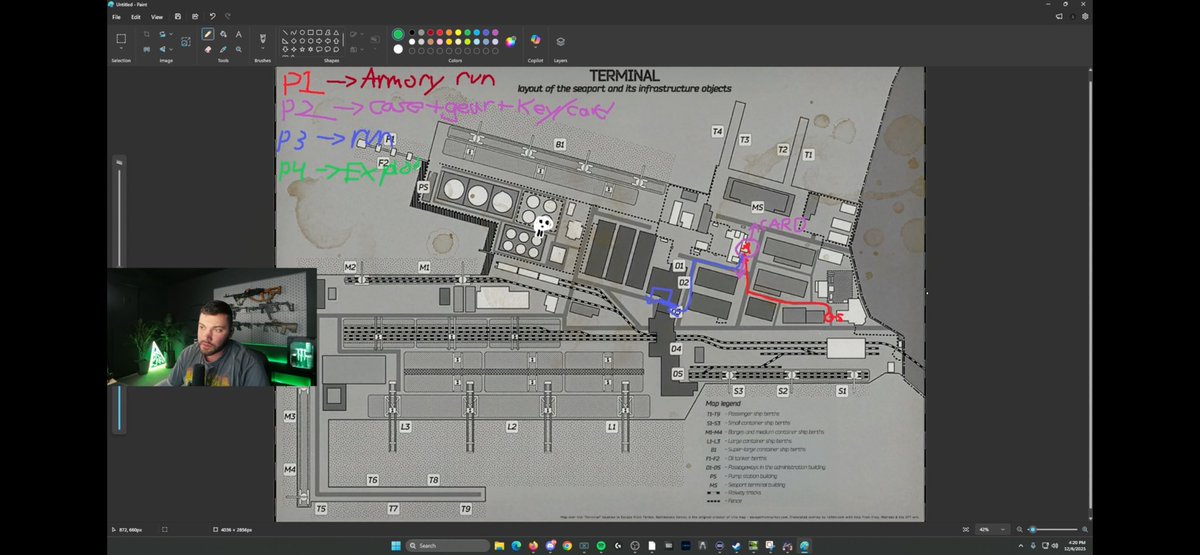
Task: Select the Eraser tool
Action: (207, 49)
